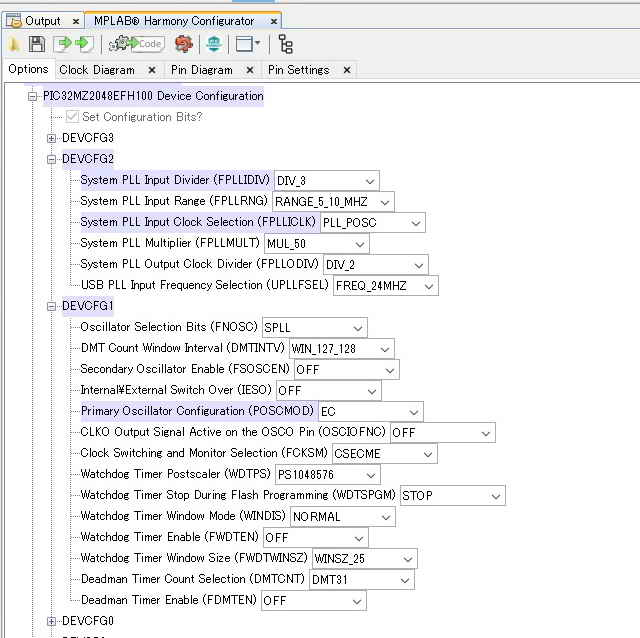Click the save configuration floppy disk icon
Viewport: 640px width, 638px height.
[x=37, y=44]
